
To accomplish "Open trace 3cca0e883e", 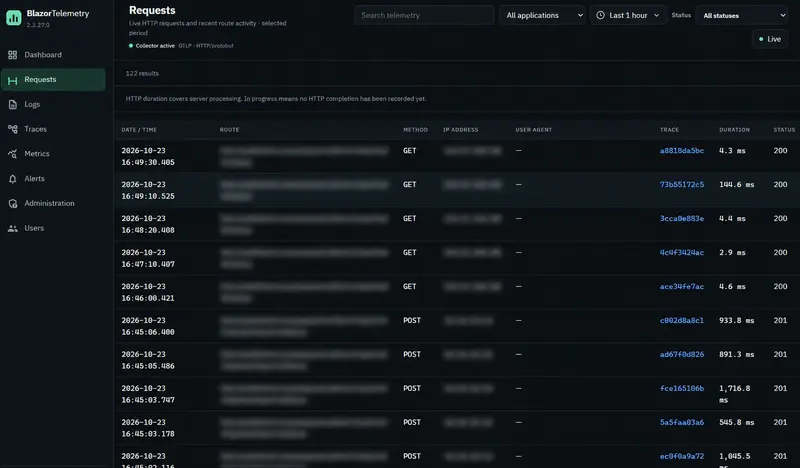I will coord(682,218).
